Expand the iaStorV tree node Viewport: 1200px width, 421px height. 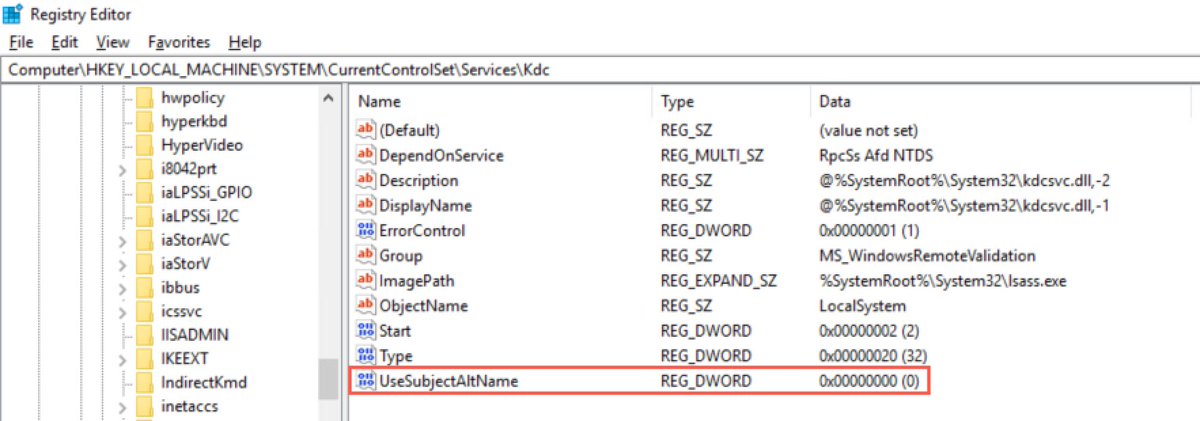click(x=121, y=265)
